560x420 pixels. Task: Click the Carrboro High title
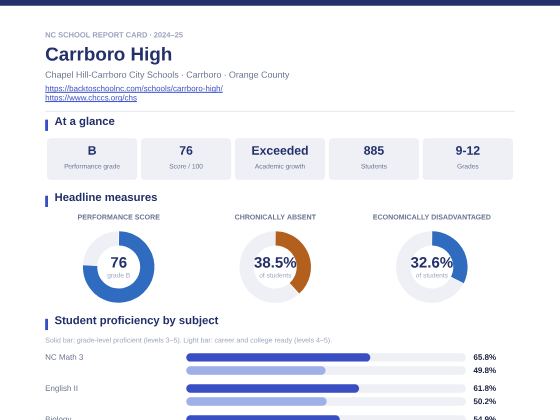point(109,54)
